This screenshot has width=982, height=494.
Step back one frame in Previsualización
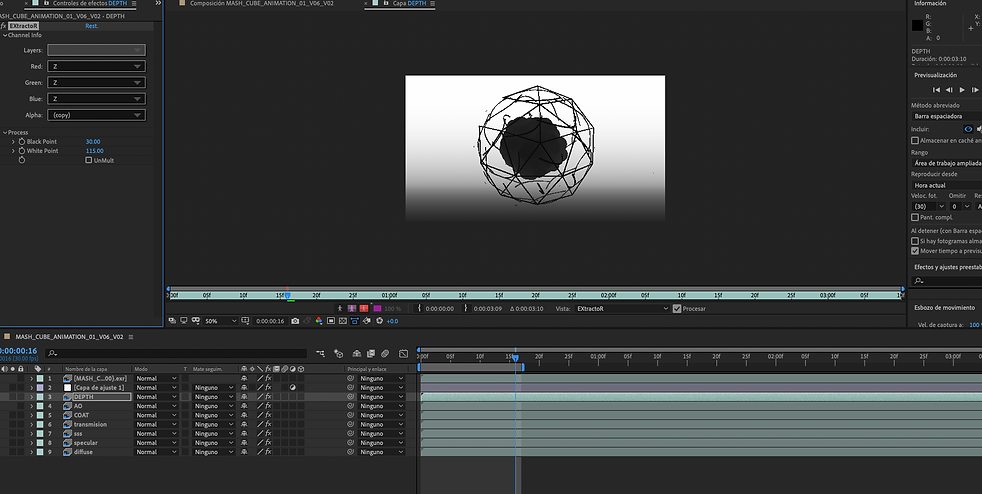[x=949, y=90]
